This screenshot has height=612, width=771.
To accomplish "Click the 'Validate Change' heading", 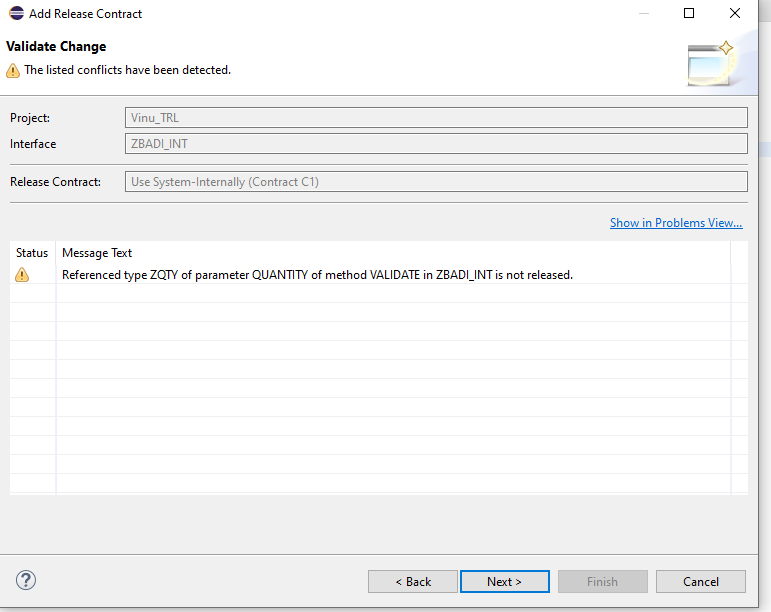I will coord(56,46).
